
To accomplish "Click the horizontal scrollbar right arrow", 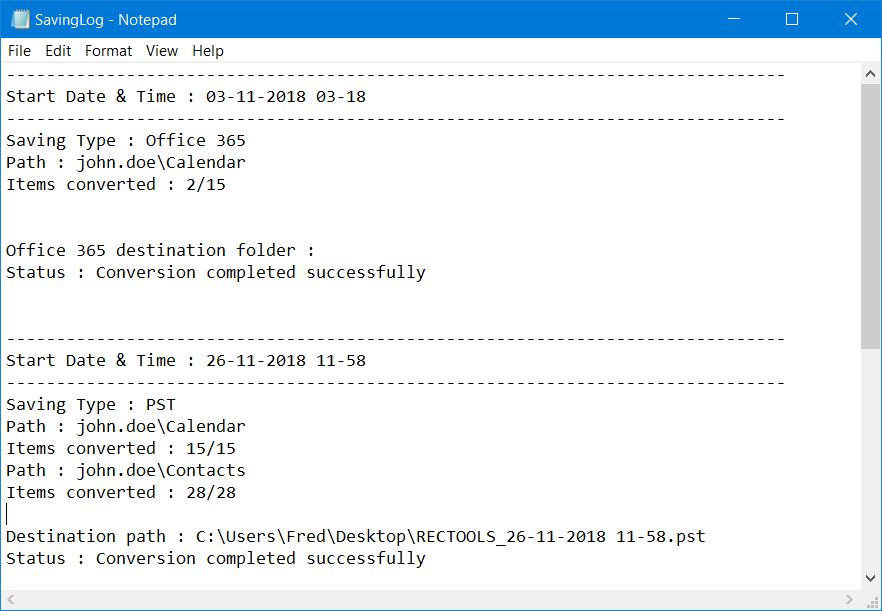I will pos(850,599).
